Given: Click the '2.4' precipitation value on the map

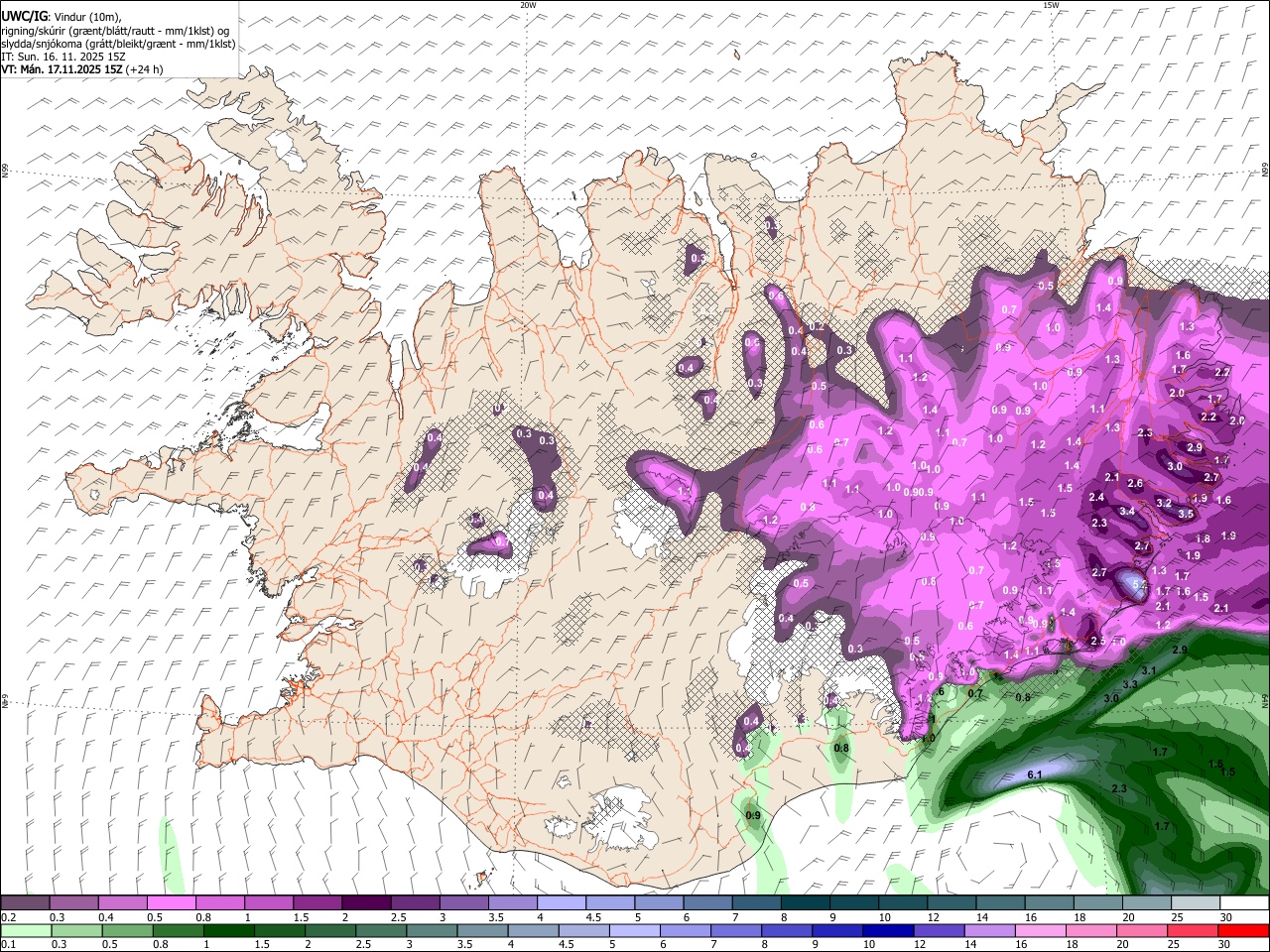Looking at the screenshot, I should 1096,498.
